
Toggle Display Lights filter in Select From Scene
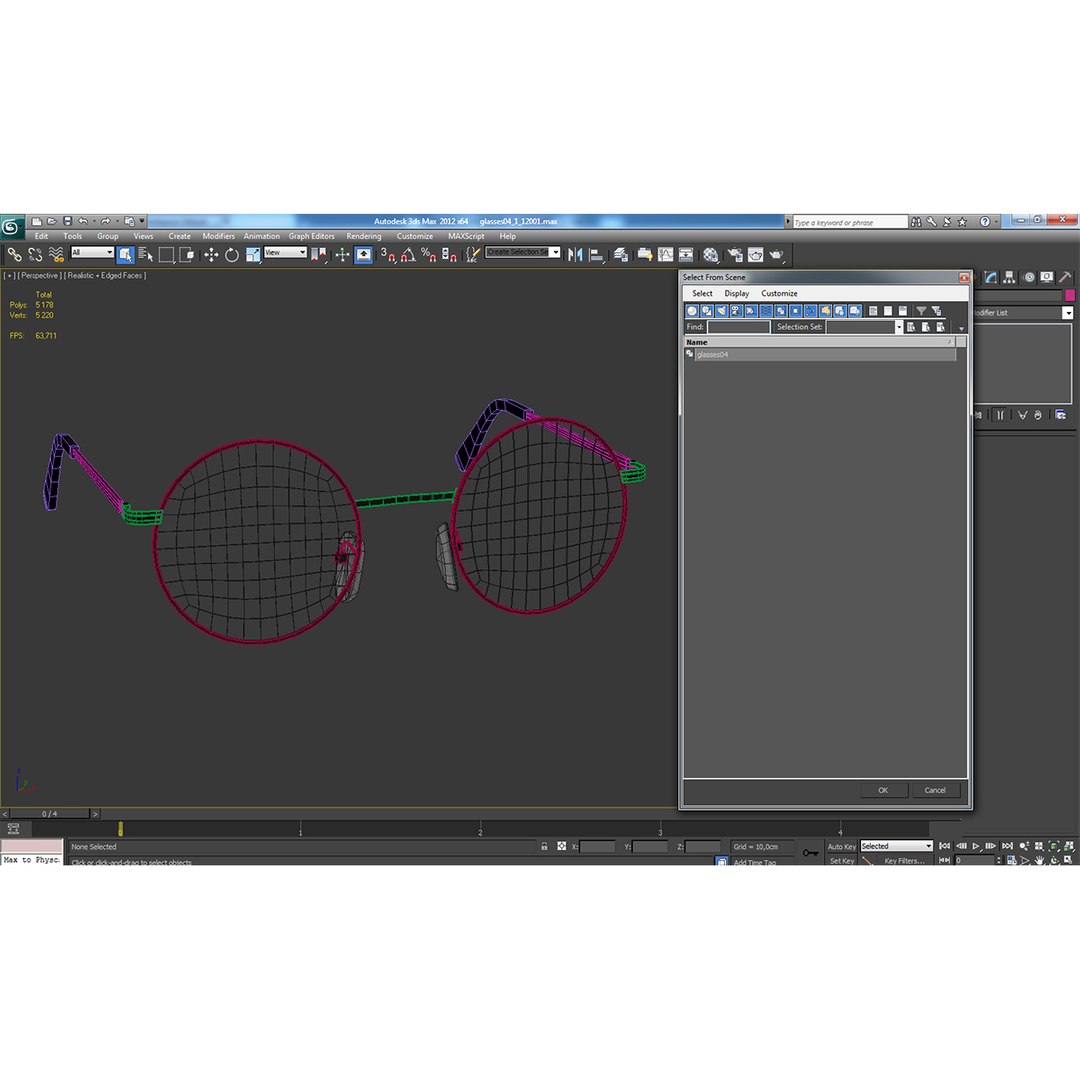(x=722, y=311)
